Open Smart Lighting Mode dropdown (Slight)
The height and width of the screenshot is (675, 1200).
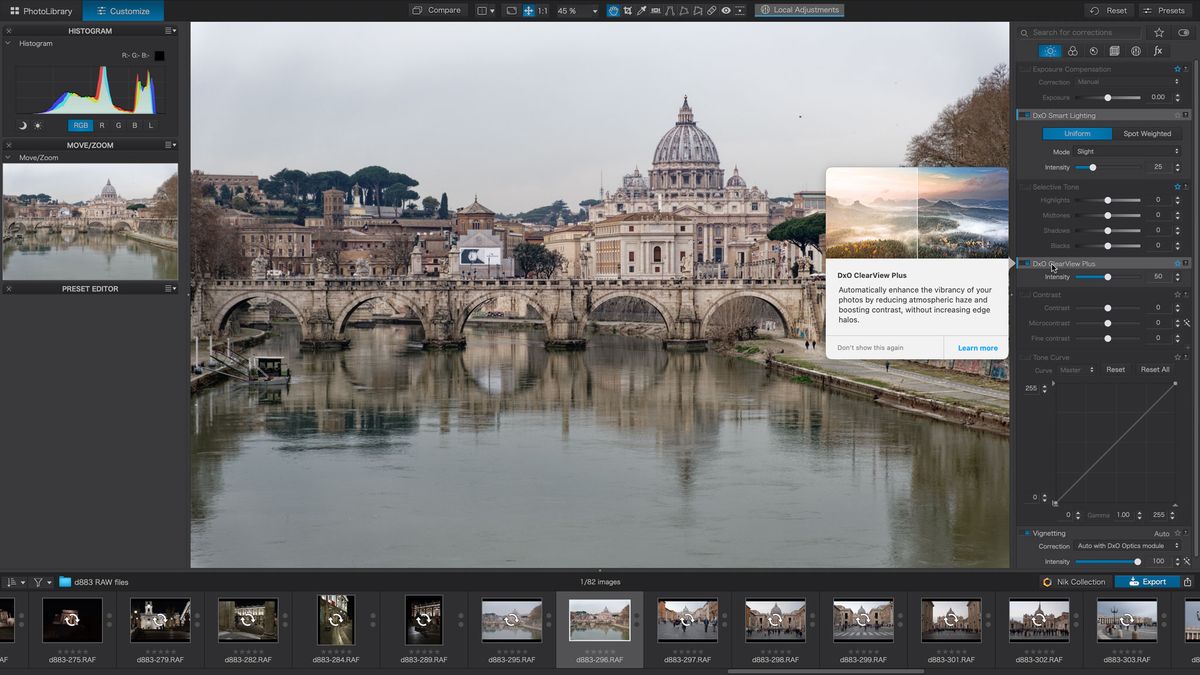(1127, 151)
